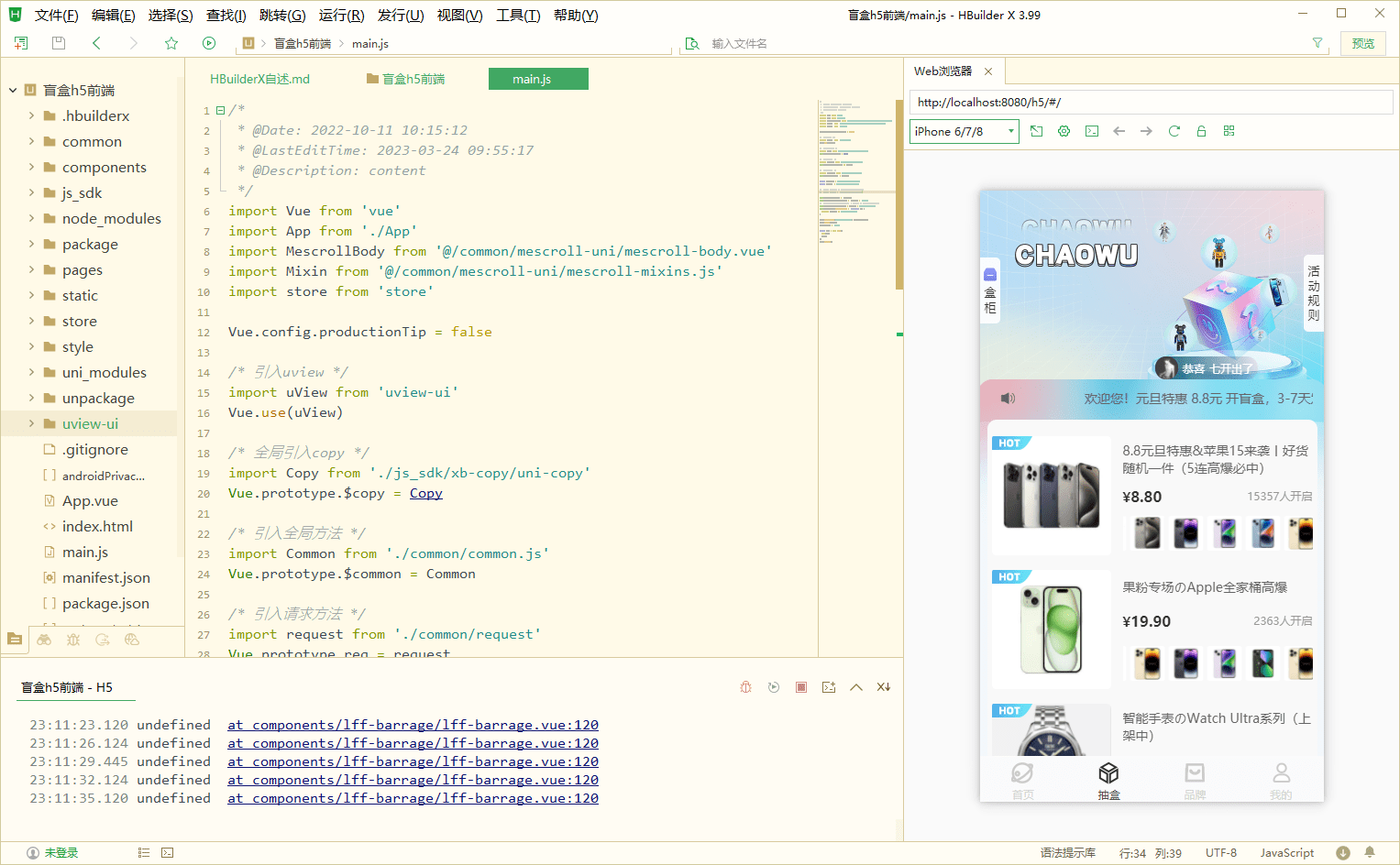1400x865 pixels.
Task: Open the iPhone 6/7/8 device dropdown
Action: pyautogui.click(x=964, y=131)
